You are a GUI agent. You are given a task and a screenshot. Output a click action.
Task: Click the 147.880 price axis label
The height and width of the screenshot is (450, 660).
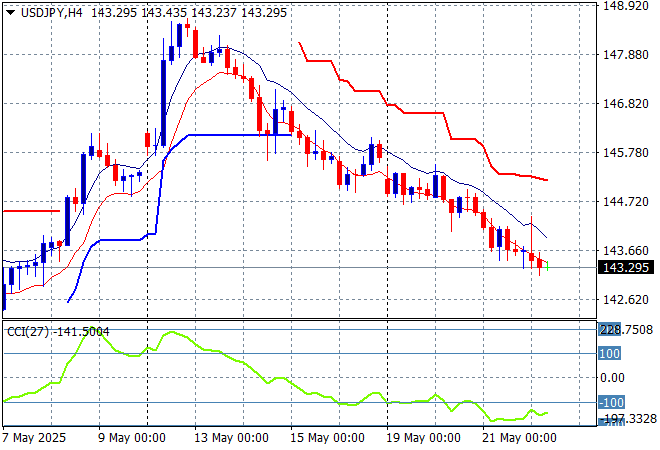[622, 55]
